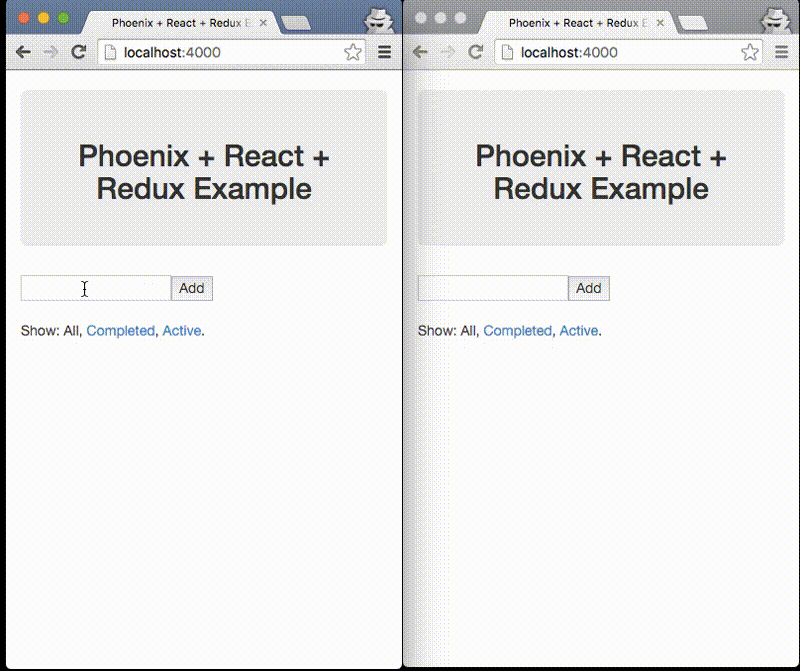Click page icon in left address bar

click(110, 52)
